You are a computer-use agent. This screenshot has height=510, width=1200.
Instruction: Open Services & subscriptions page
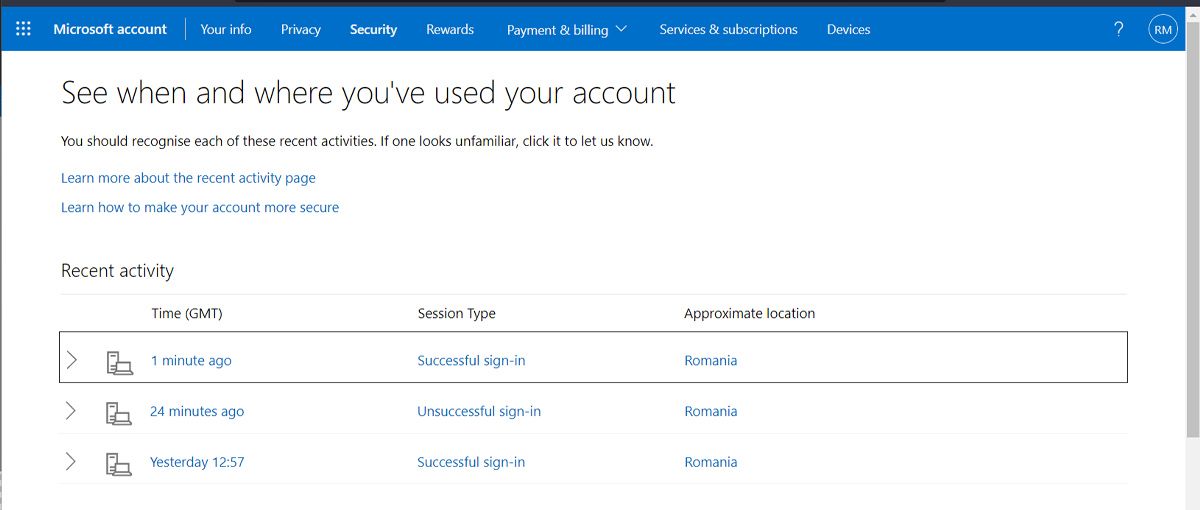[x=728, y=30]
